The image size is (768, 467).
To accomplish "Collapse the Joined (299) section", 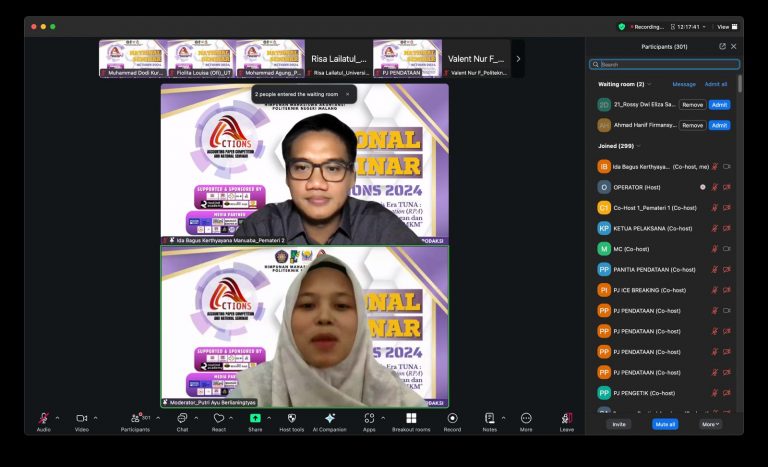I will 639,146.
